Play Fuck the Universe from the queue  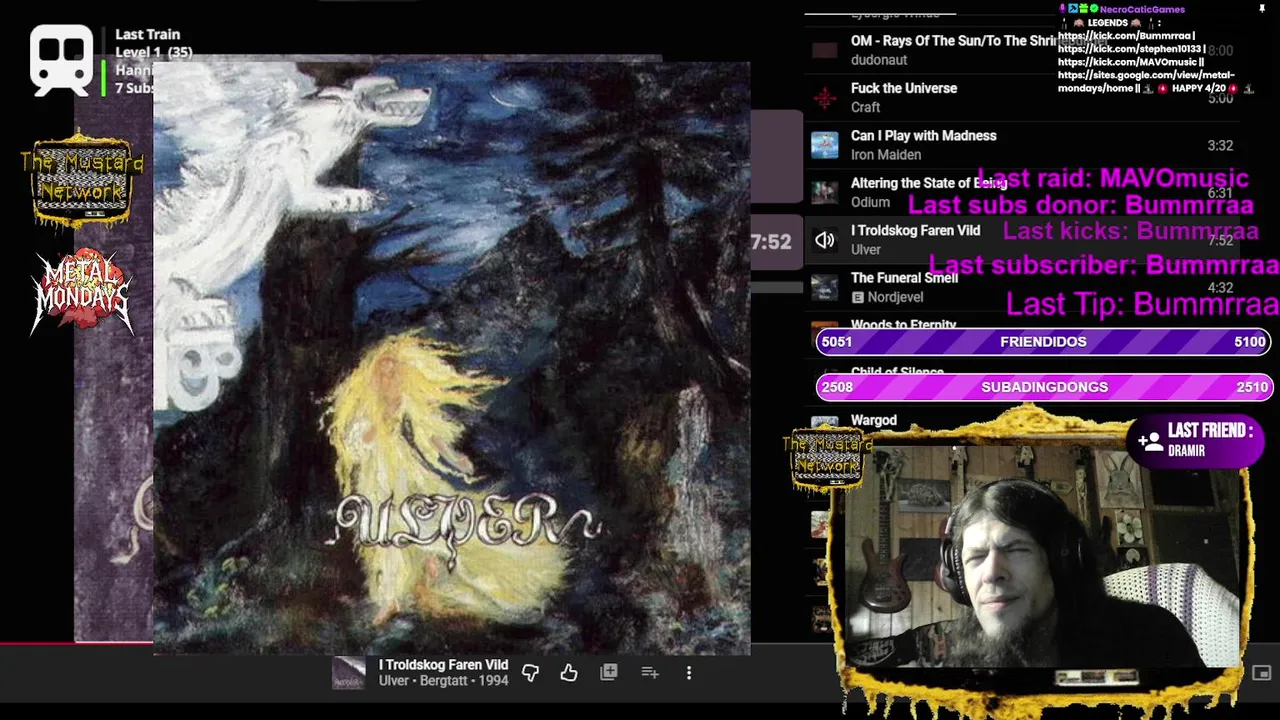click(904, 88)
